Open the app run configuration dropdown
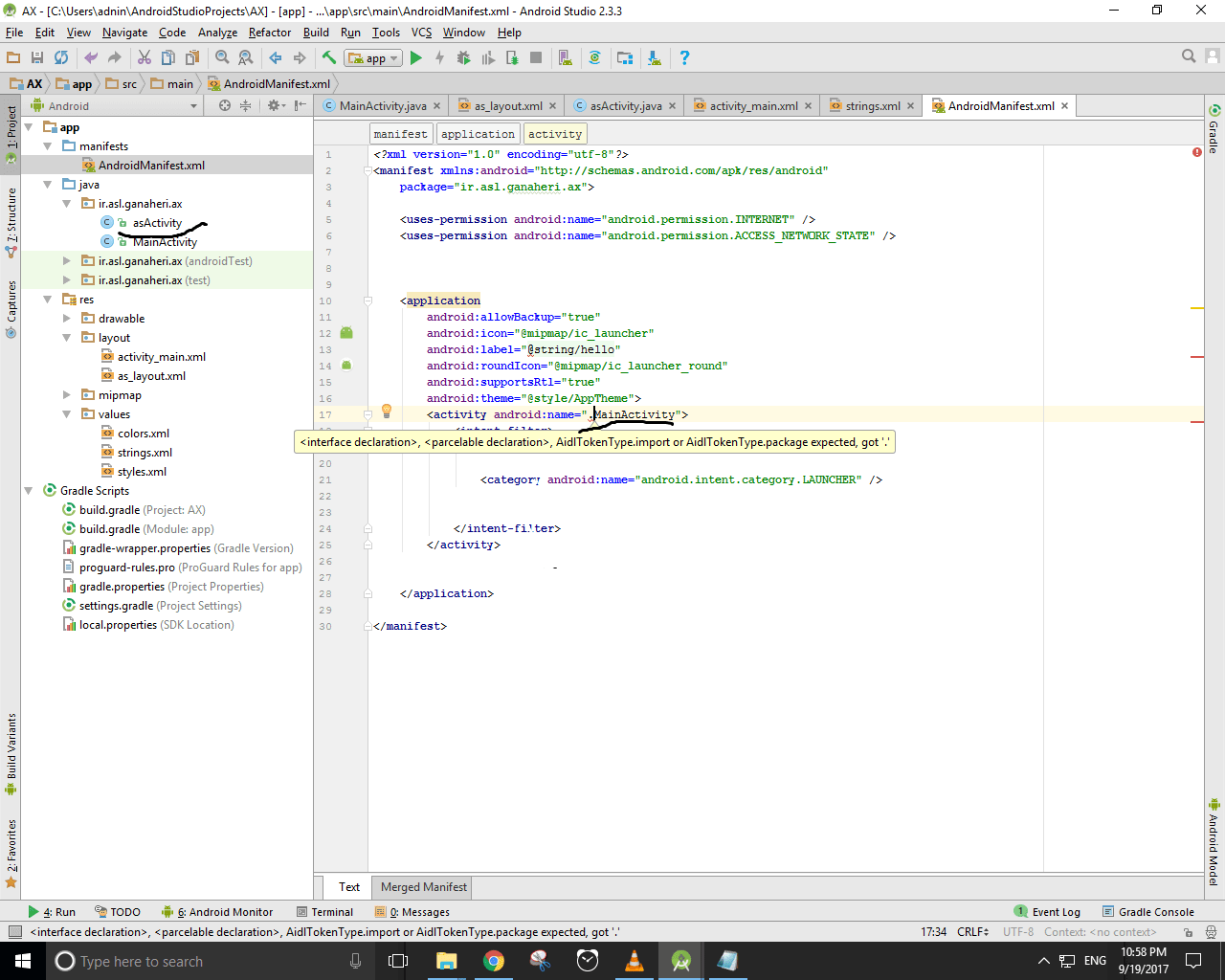 pos(372,58)
